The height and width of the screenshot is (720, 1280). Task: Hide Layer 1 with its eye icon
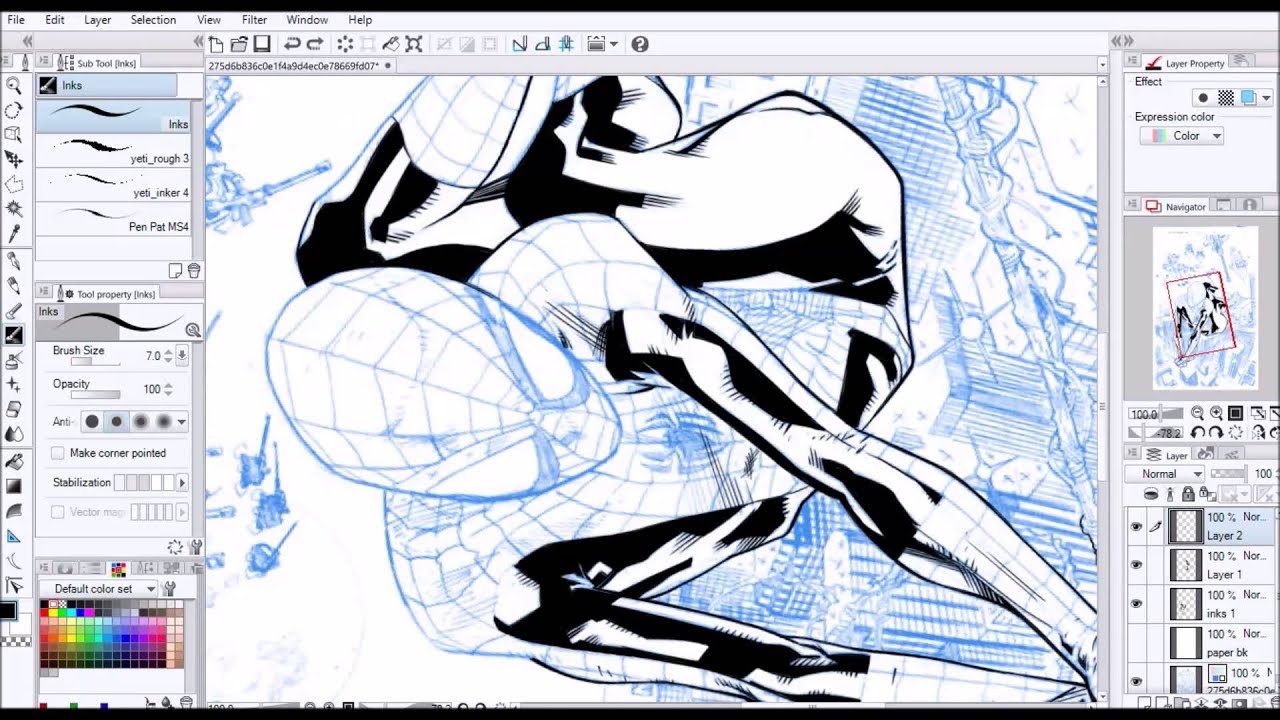pyautogui.click(x=1136, y=565)
